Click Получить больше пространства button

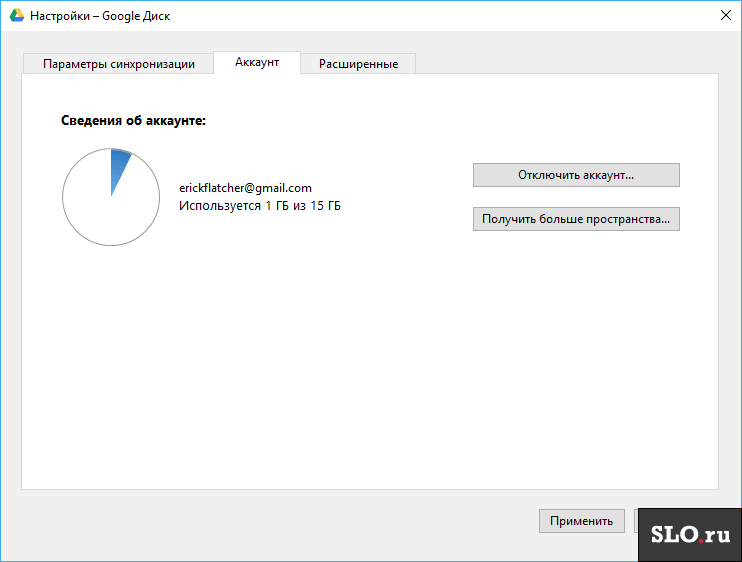click(x=576, y=219)
